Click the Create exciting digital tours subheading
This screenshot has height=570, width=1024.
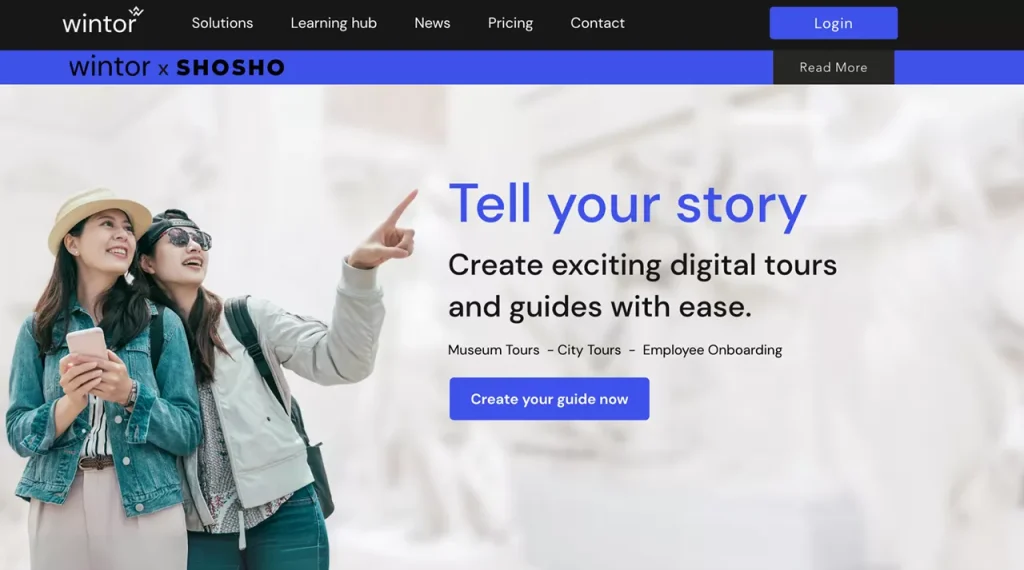643,286
